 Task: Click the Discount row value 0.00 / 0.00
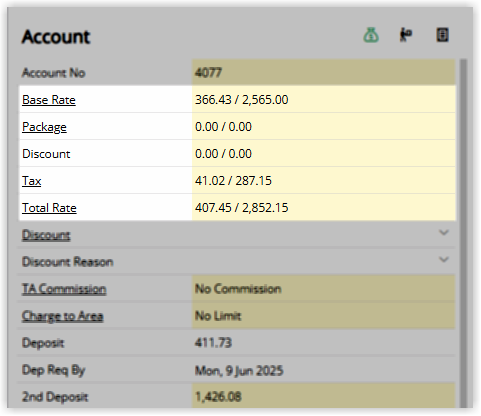tap(223, 154)
